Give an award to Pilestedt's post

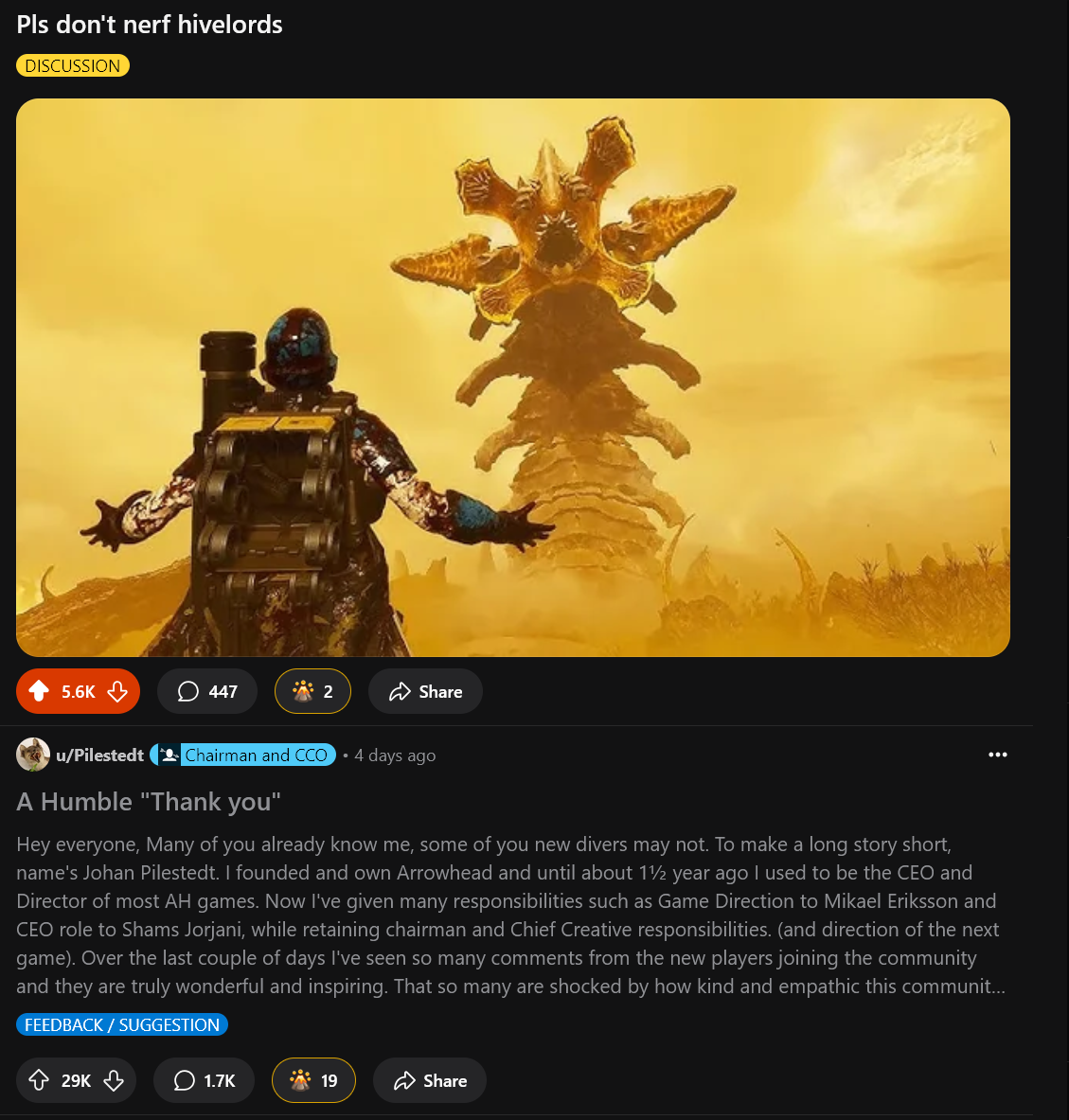313,1080
